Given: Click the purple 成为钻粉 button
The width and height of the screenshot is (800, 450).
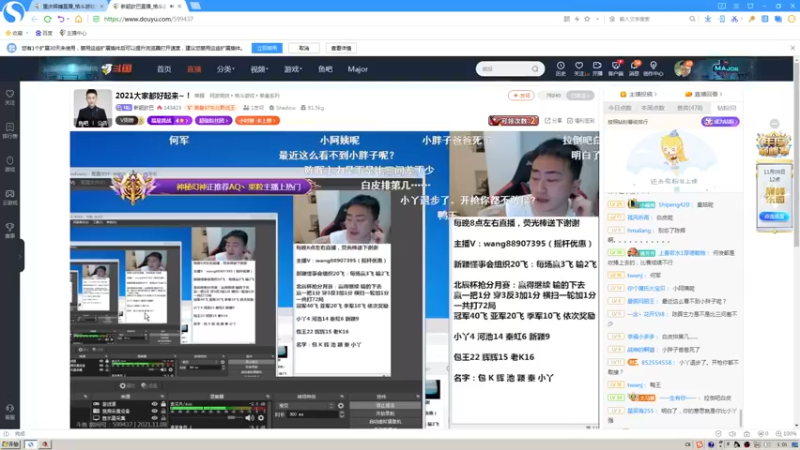Looking at the screenshot, I should click(x=720, y=121).
